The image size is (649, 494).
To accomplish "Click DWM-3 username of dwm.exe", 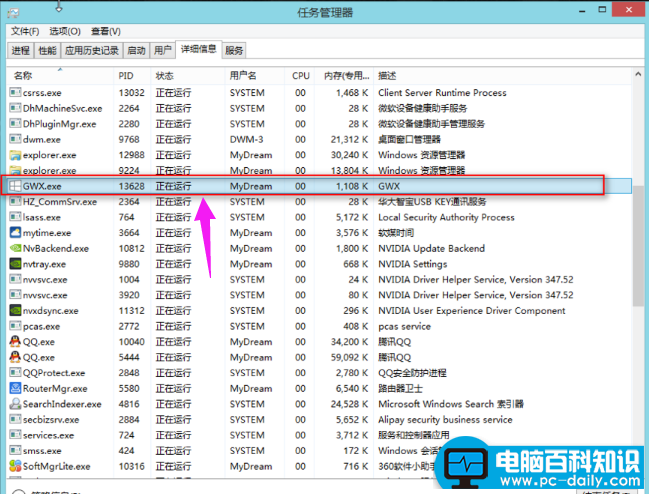I will click(247, 139).
